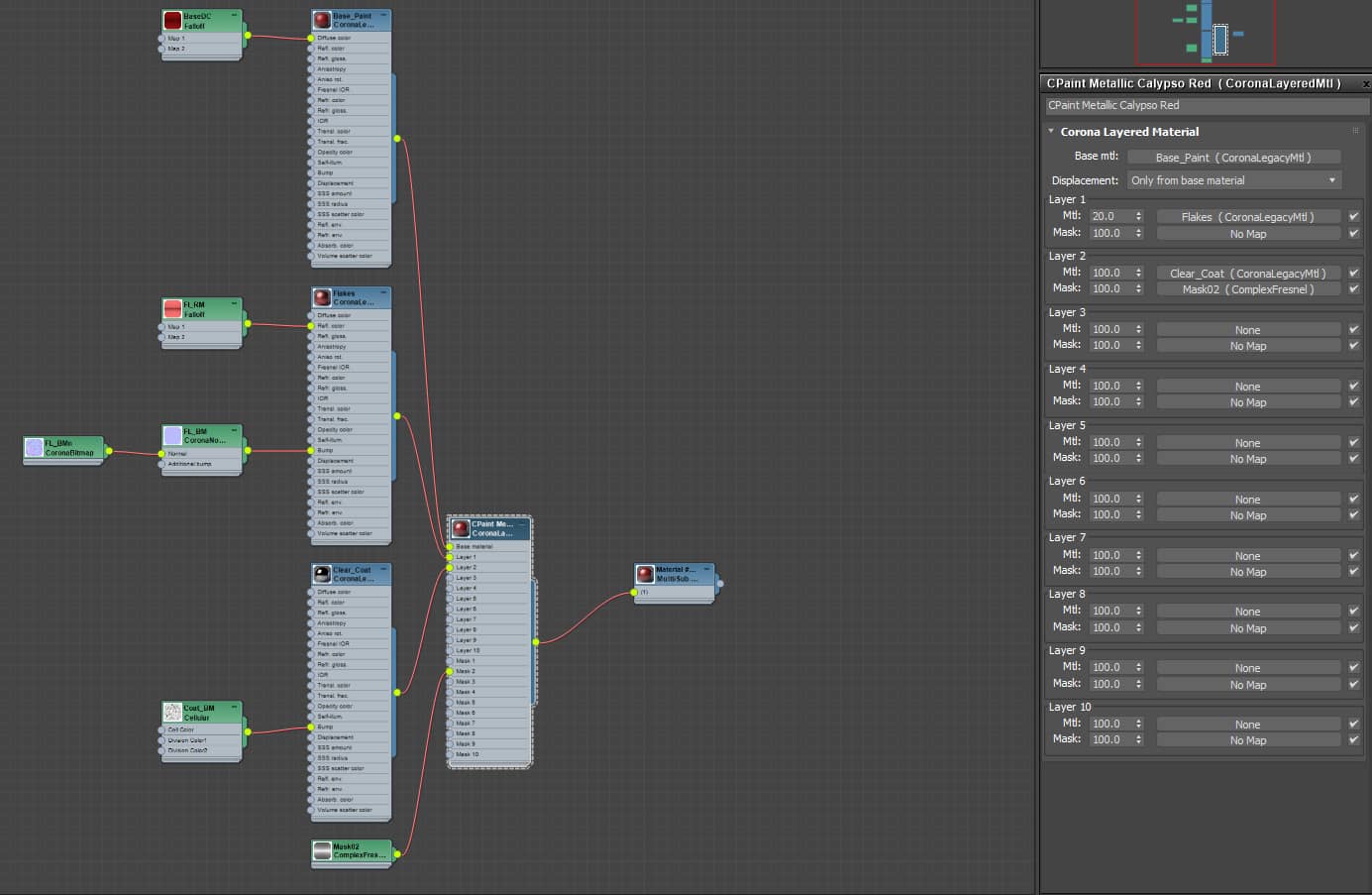Click the Clear_Coat node preview sphere icon

pyautogui.click(x=322, y=574)
